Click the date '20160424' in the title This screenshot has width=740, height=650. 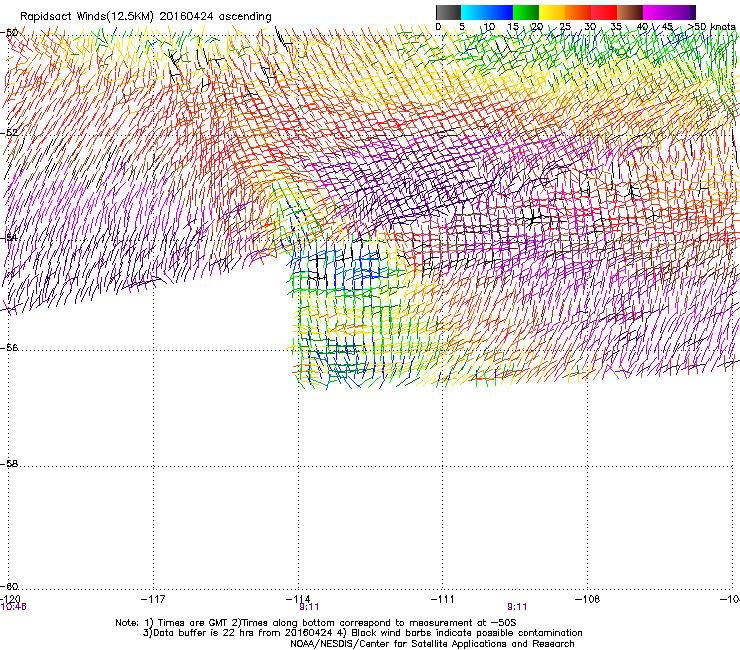[186, 17]
